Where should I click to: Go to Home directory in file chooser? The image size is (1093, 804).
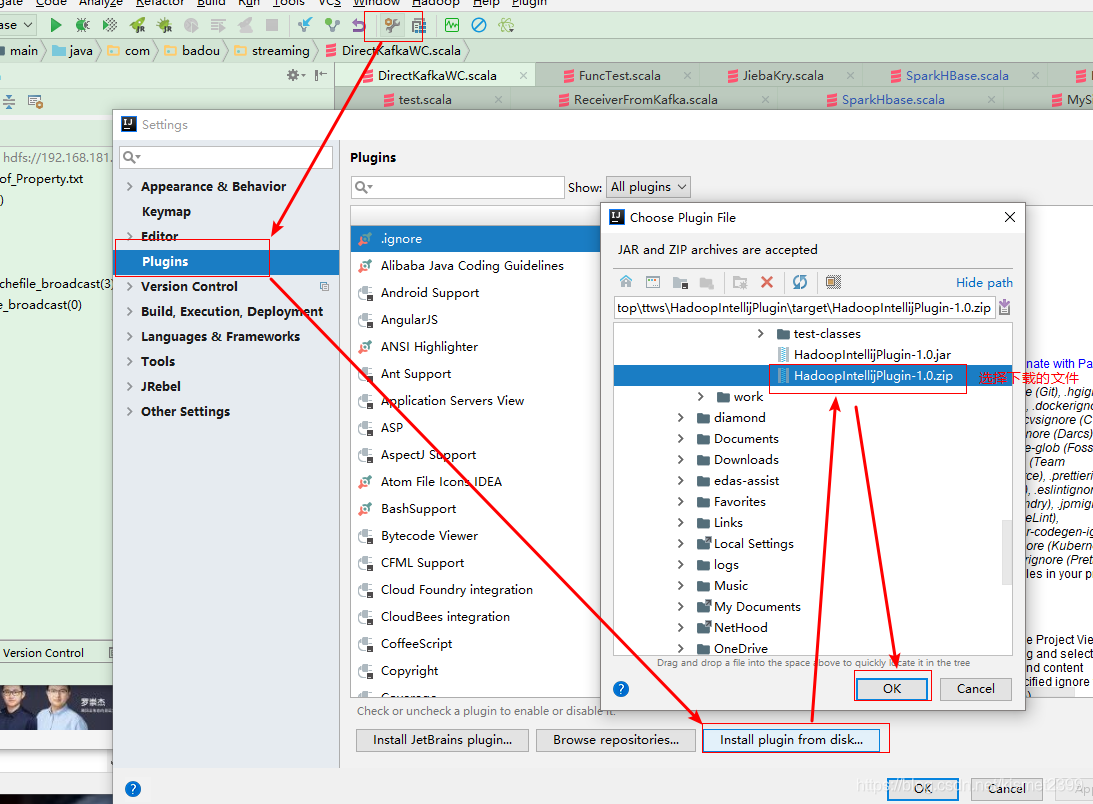point(626,282)
